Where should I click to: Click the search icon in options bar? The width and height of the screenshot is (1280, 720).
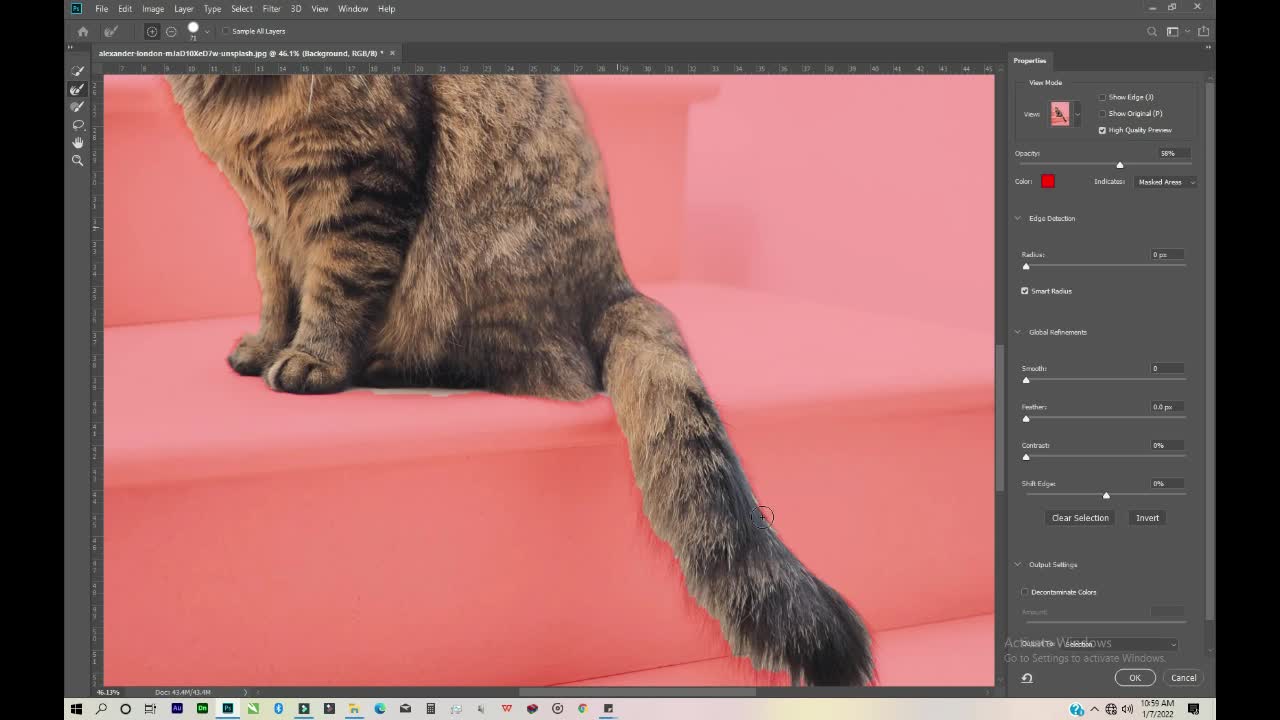1152,32
